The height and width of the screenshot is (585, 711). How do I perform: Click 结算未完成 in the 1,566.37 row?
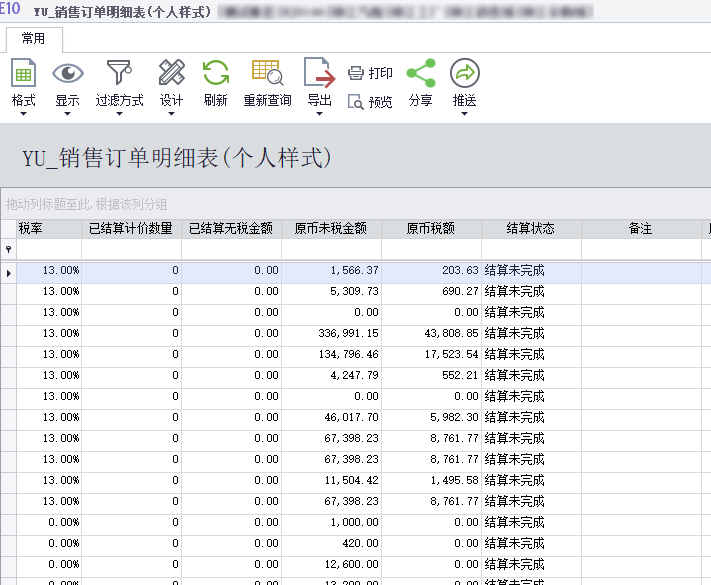tap(531, 271)
